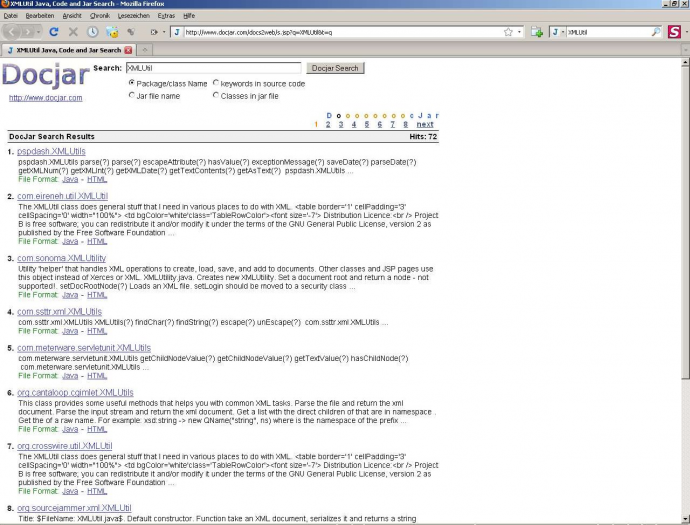Open HTML format link for com.ssttr.xml.XMLUtils
The width and height of the screenshot is (690, 525).
pyautogui.click(x=97, y=331)
